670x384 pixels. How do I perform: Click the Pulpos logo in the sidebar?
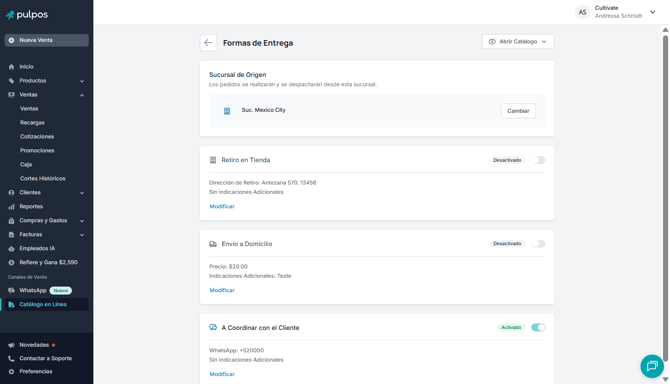point(27,15)
